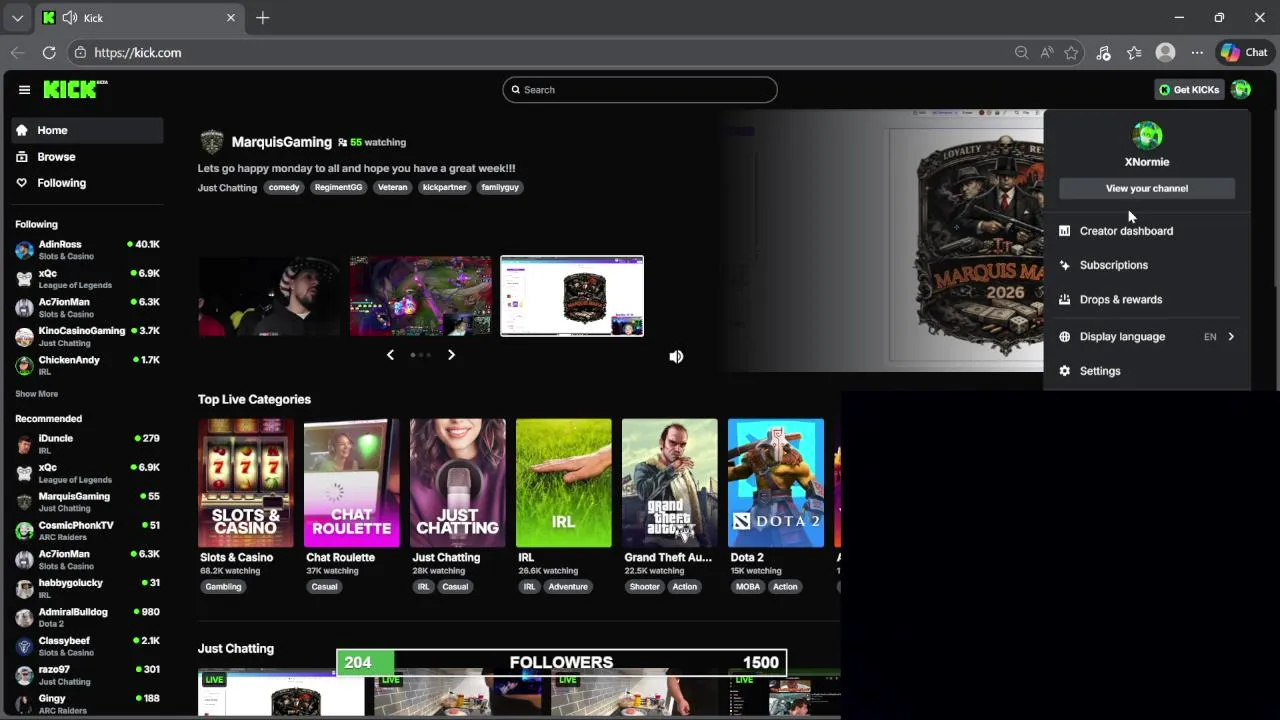This screenshot has width=1280, height=720.
Task: Select Shooter tag under Grand Theft Auto
Action: (x=644, y=587)
